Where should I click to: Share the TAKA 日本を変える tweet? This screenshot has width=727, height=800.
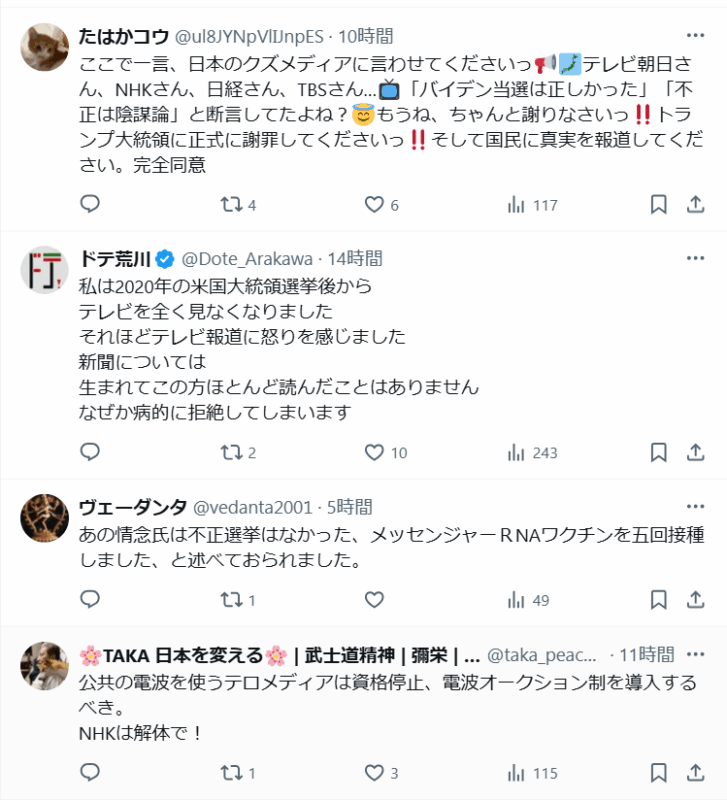pos(695,773)
